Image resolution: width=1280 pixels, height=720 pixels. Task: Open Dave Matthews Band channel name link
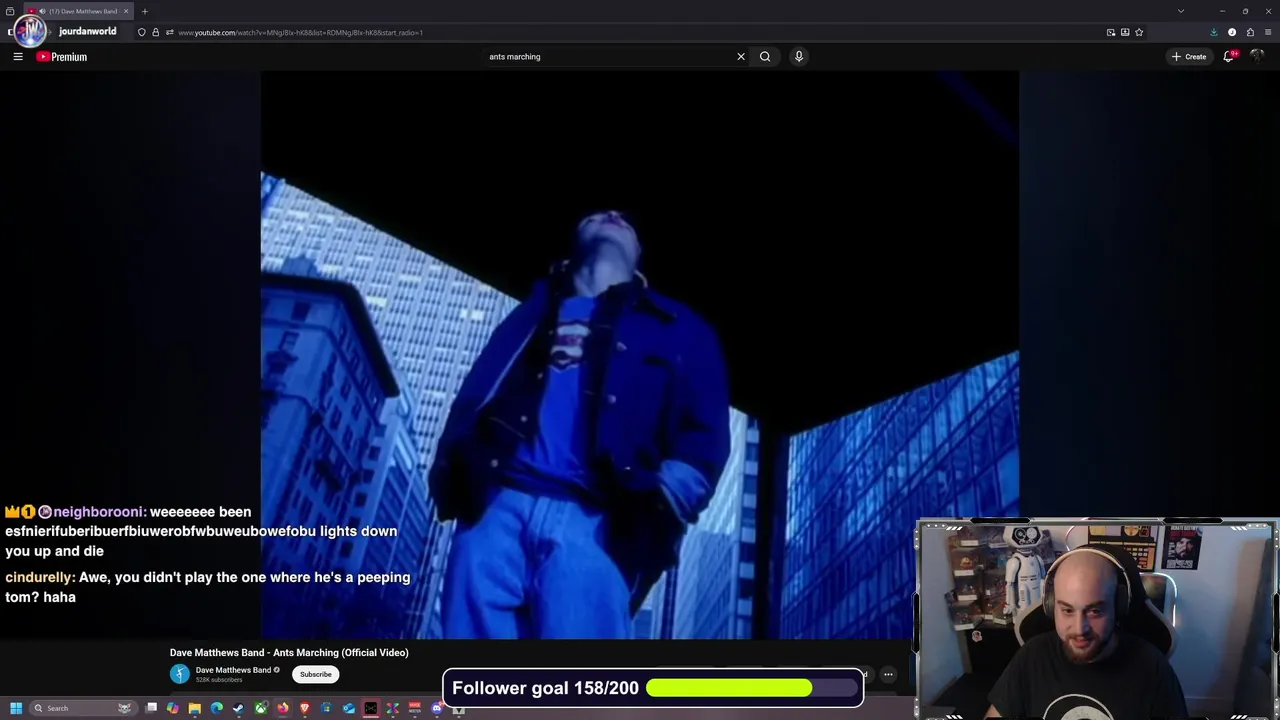(233, 670)
